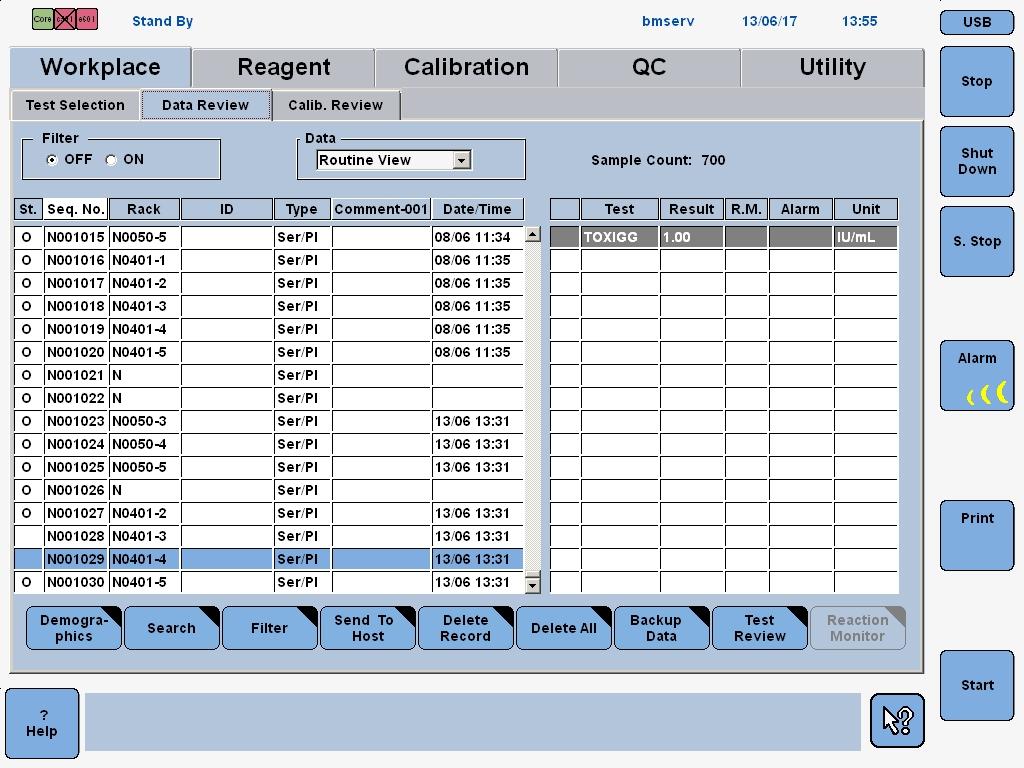The image size is (1024, 768).
Task: Click the IU/mL unit cell
Action: (x=866, y=237)
